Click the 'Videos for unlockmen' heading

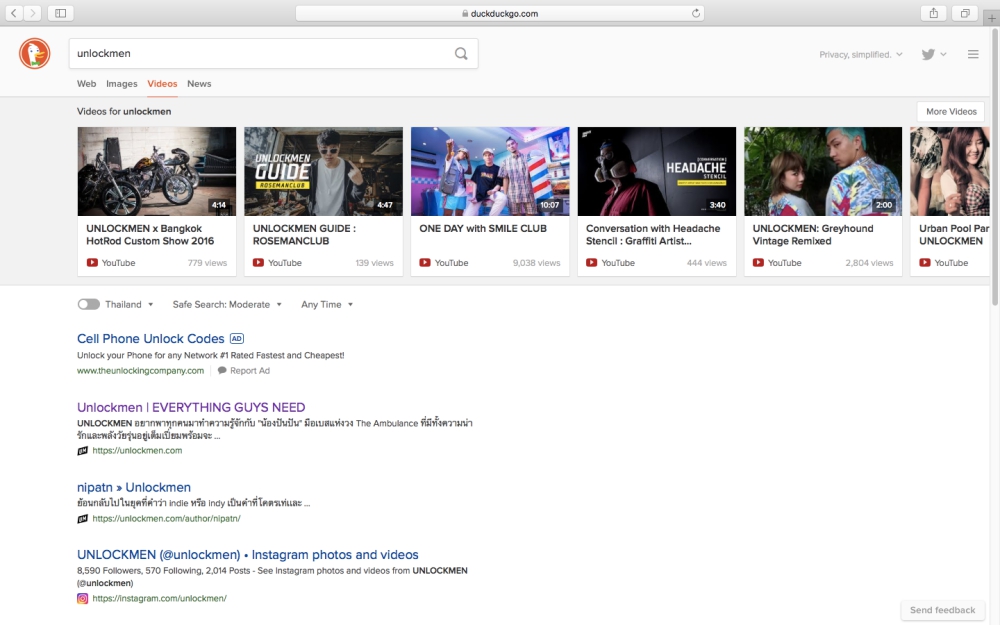(x=124, y=112)
